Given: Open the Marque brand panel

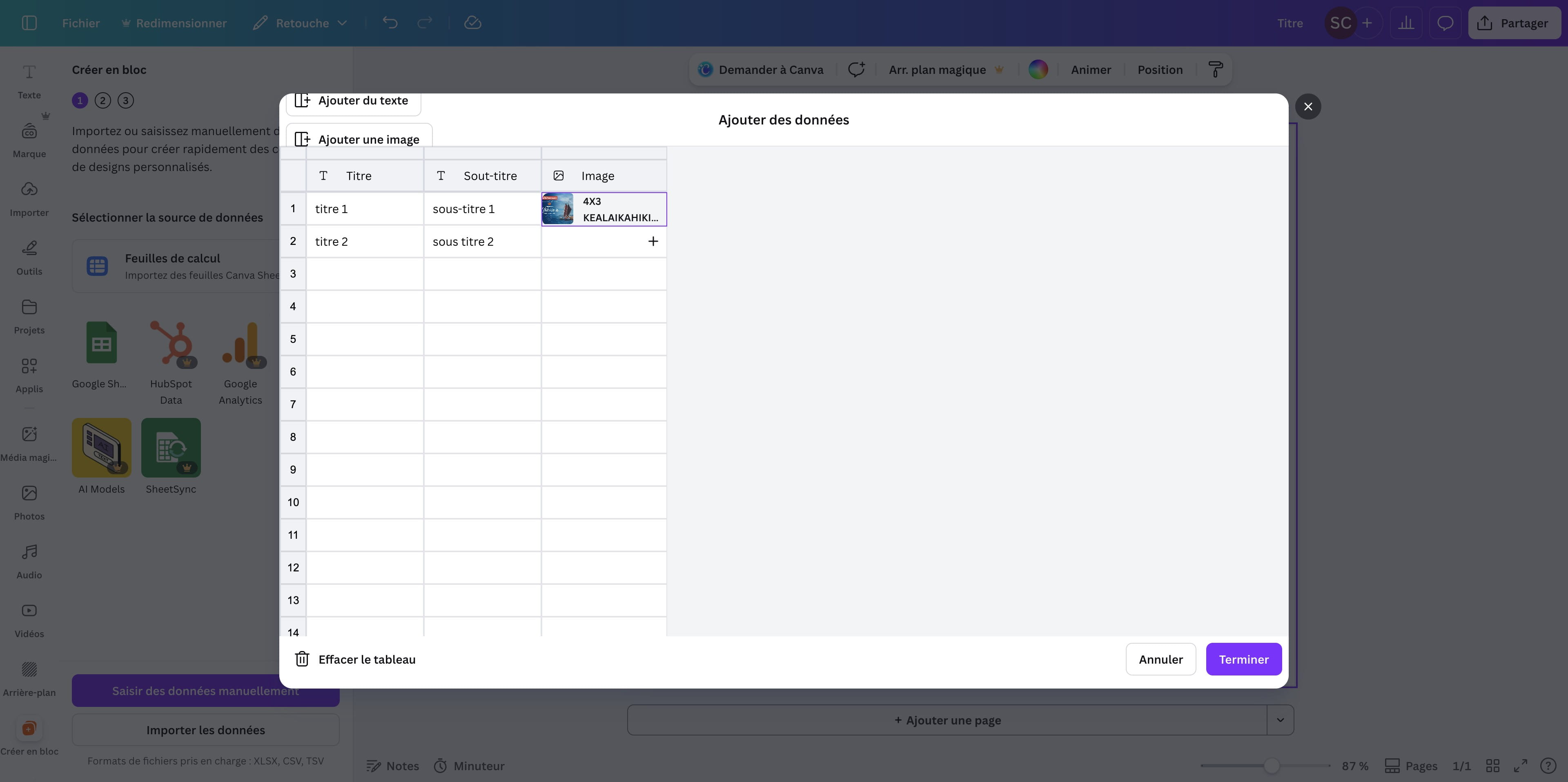Looking at the screenshot, I should click(29, 140).
